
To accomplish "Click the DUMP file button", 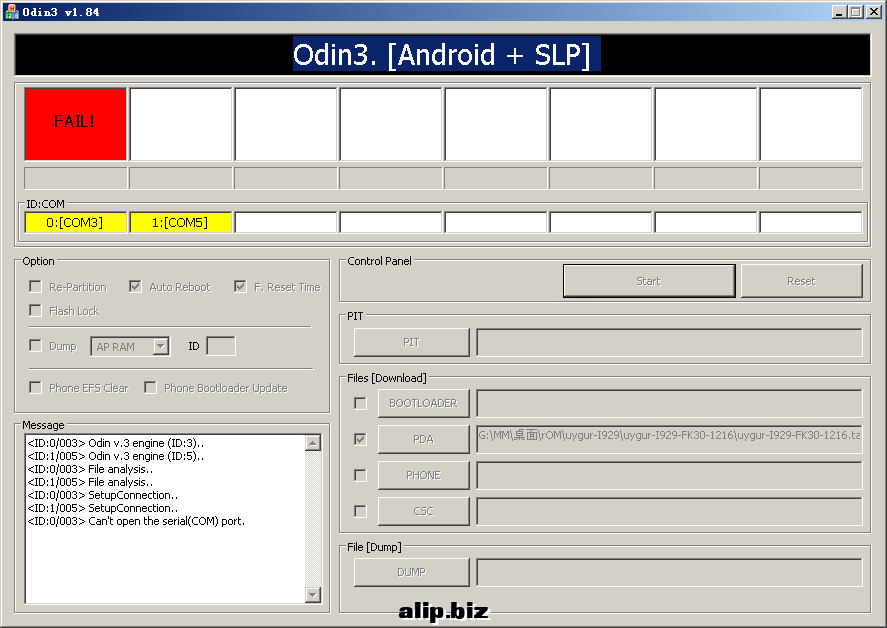I will click(x=412, y=573).
